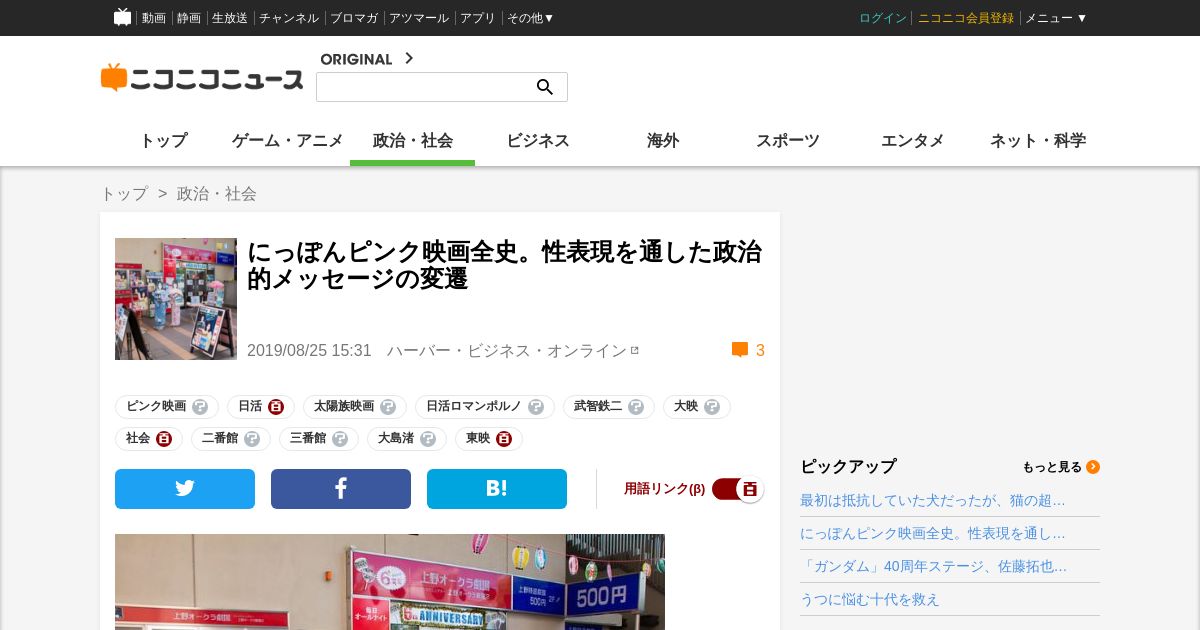Open pickup article 最初は抵抗していた犬だったが
The width and height of the screenshot is (1200, 630).
[x=933, y=500]
